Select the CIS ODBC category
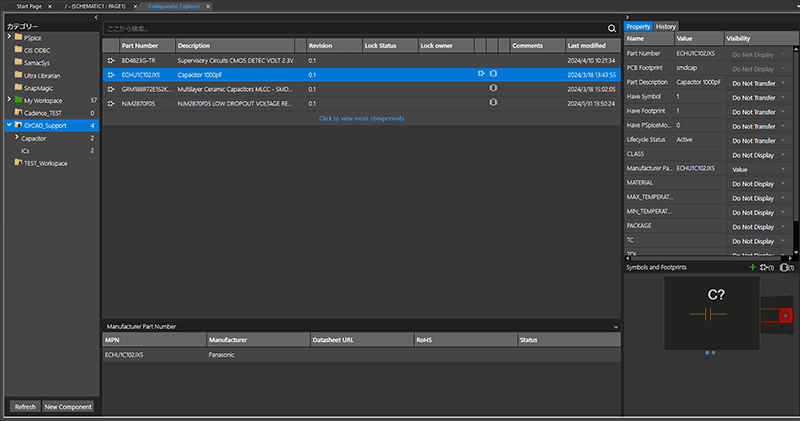This screenshot has width=800, height=421. 37,50
